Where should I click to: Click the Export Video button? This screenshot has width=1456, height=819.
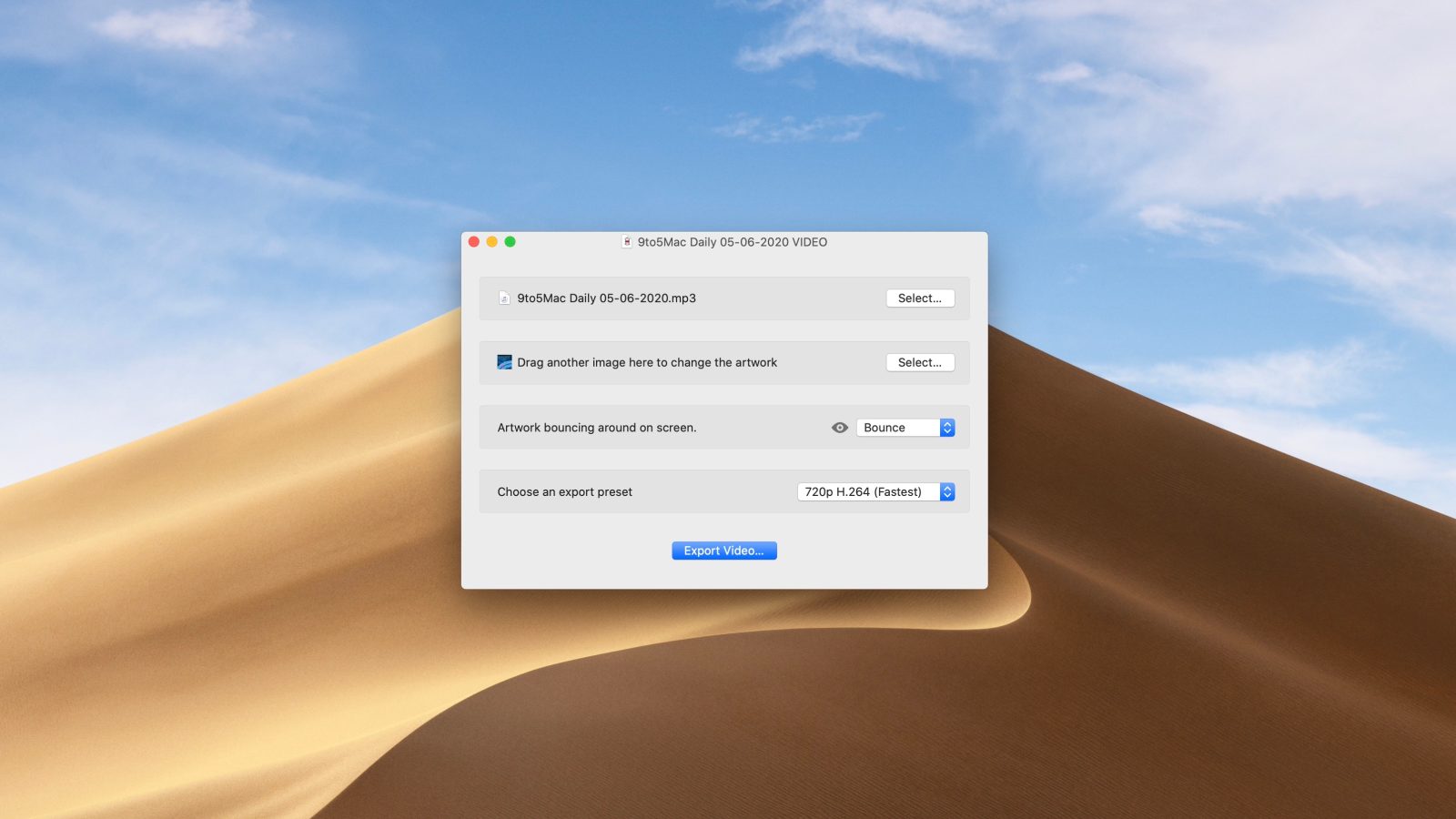(723, 551)
